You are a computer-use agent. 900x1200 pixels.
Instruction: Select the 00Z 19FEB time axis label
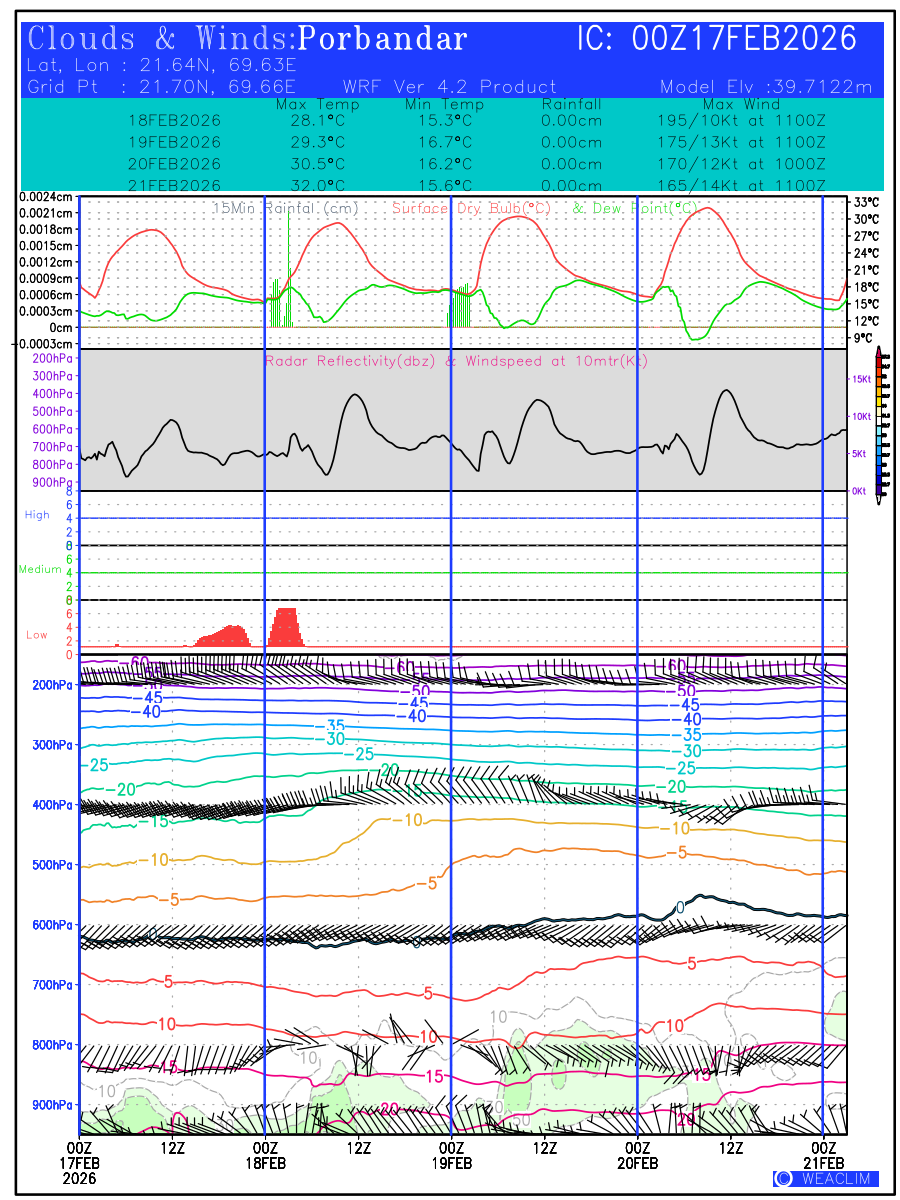[x=451, y=1155]
